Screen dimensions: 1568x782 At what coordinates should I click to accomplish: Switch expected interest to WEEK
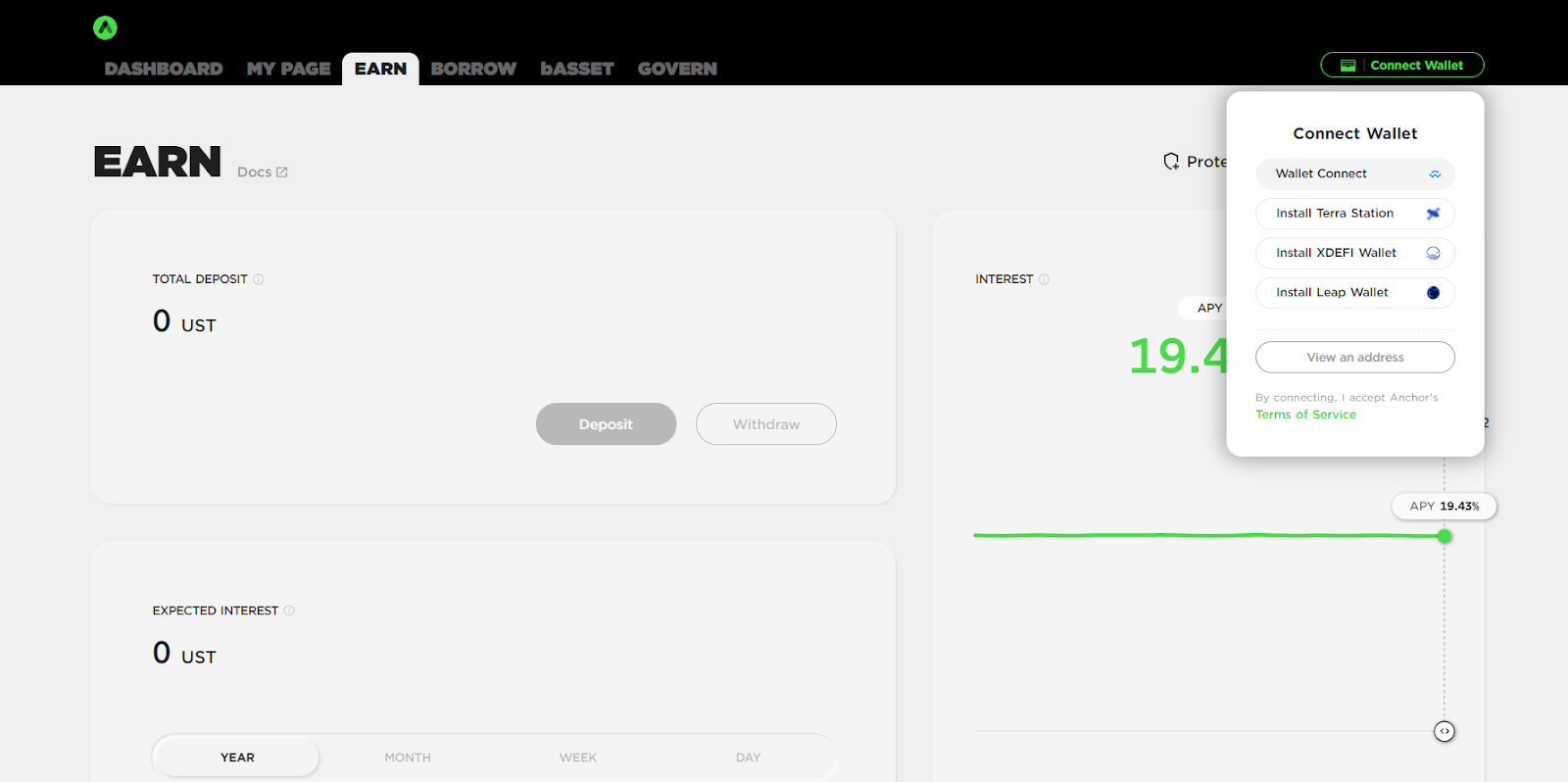[x=578, y=758]
